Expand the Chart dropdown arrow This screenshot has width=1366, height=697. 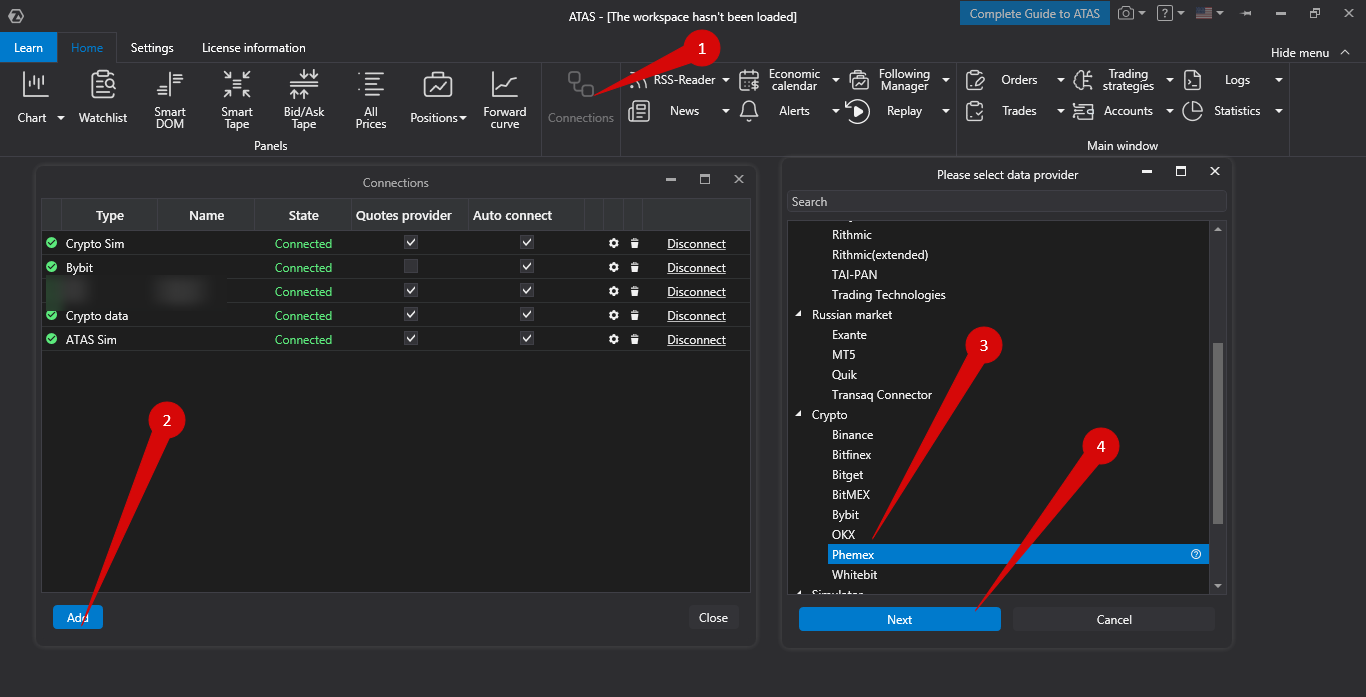click(x=60, y=118)
